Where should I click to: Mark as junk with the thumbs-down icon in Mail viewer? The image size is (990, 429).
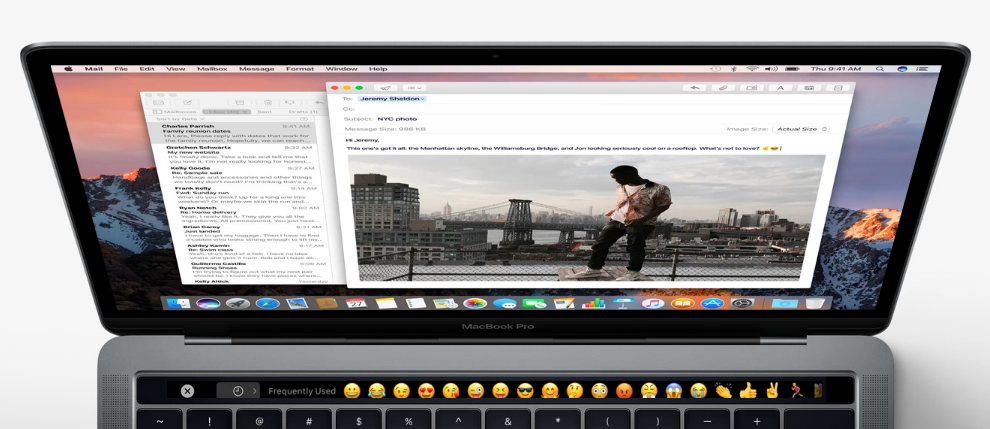click(290, 102)
